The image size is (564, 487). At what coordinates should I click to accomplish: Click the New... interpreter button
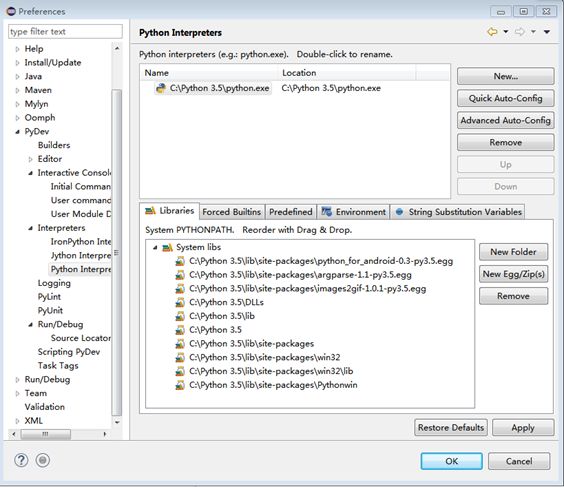click(505, 76)
